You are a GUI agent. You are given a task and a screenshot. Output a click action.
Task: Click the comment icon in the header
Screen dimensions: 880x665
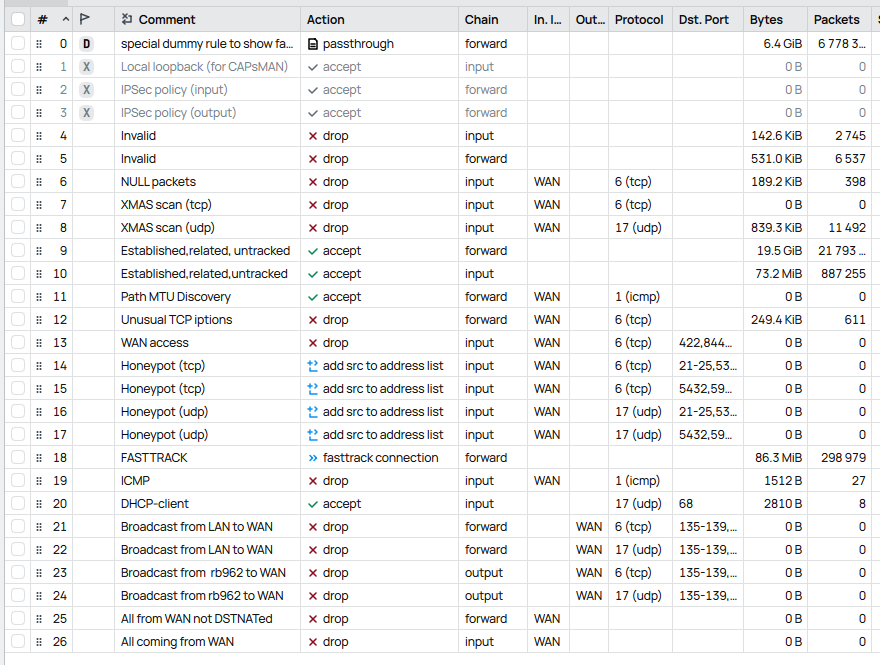pos(126,19)
